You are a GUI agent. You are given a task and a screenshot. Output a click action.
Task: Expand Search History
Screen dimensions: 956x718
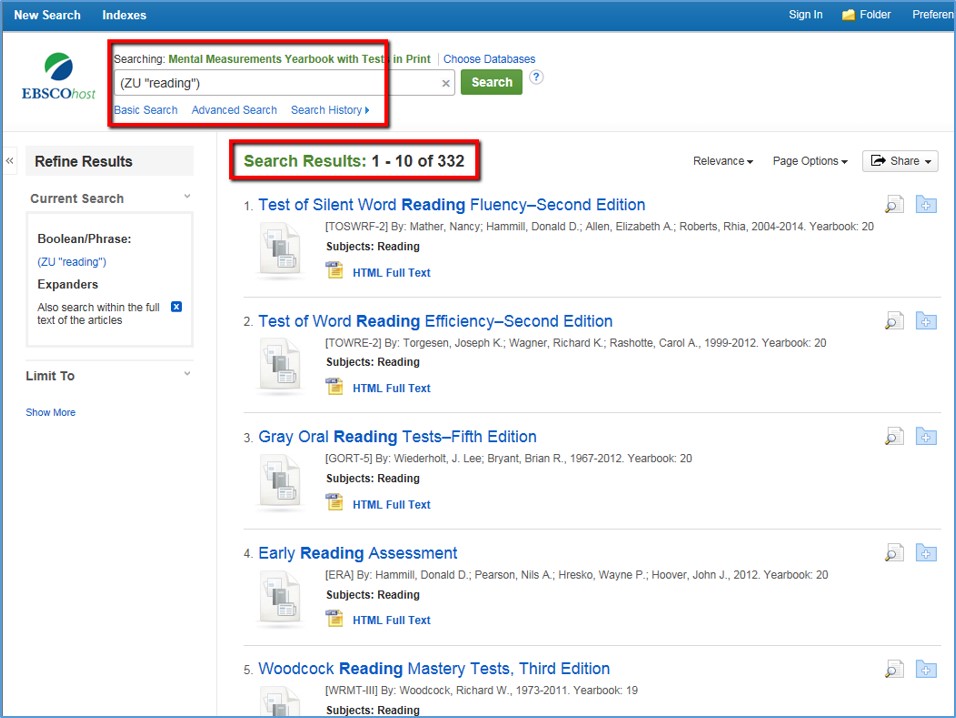click(x=330, y=110)
